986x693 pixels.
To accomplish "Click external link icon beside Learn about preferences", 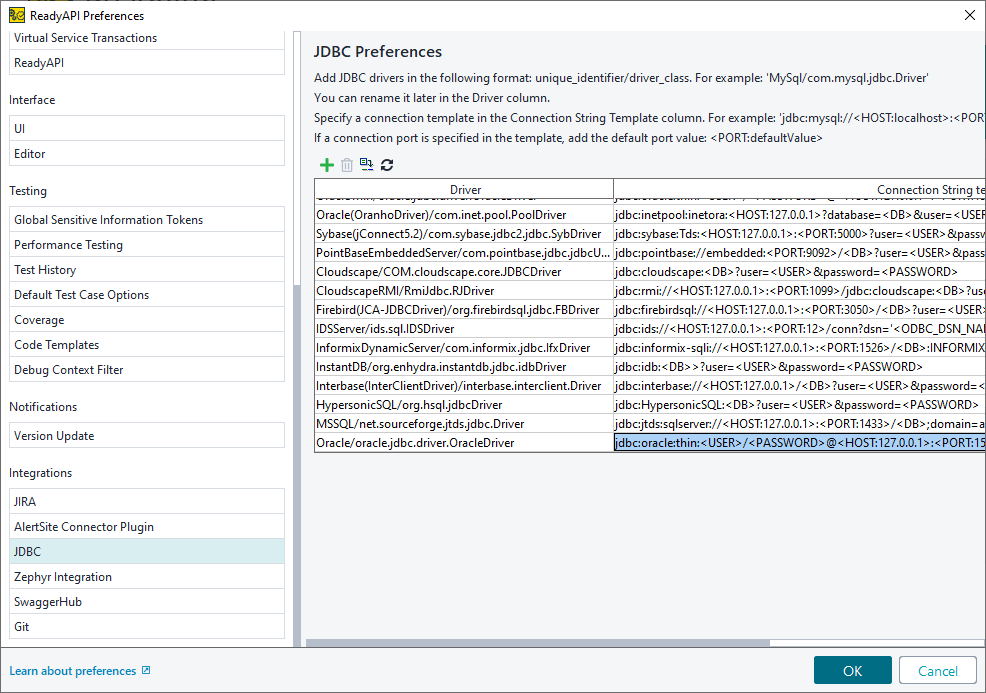I will click(146, 670).
